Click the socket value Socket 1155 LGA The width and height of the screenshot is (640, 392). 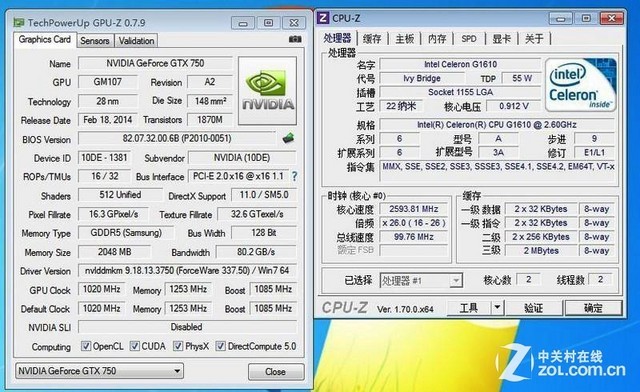(460, 92)
